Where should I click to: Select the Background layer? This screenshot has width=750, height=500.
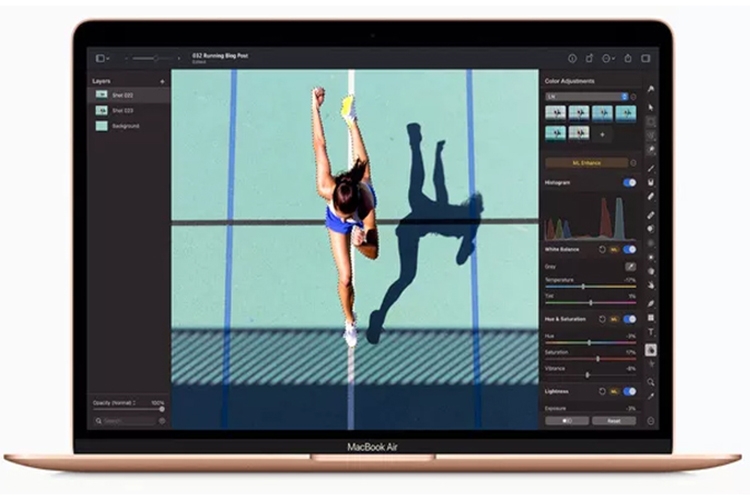coord(129,126)
